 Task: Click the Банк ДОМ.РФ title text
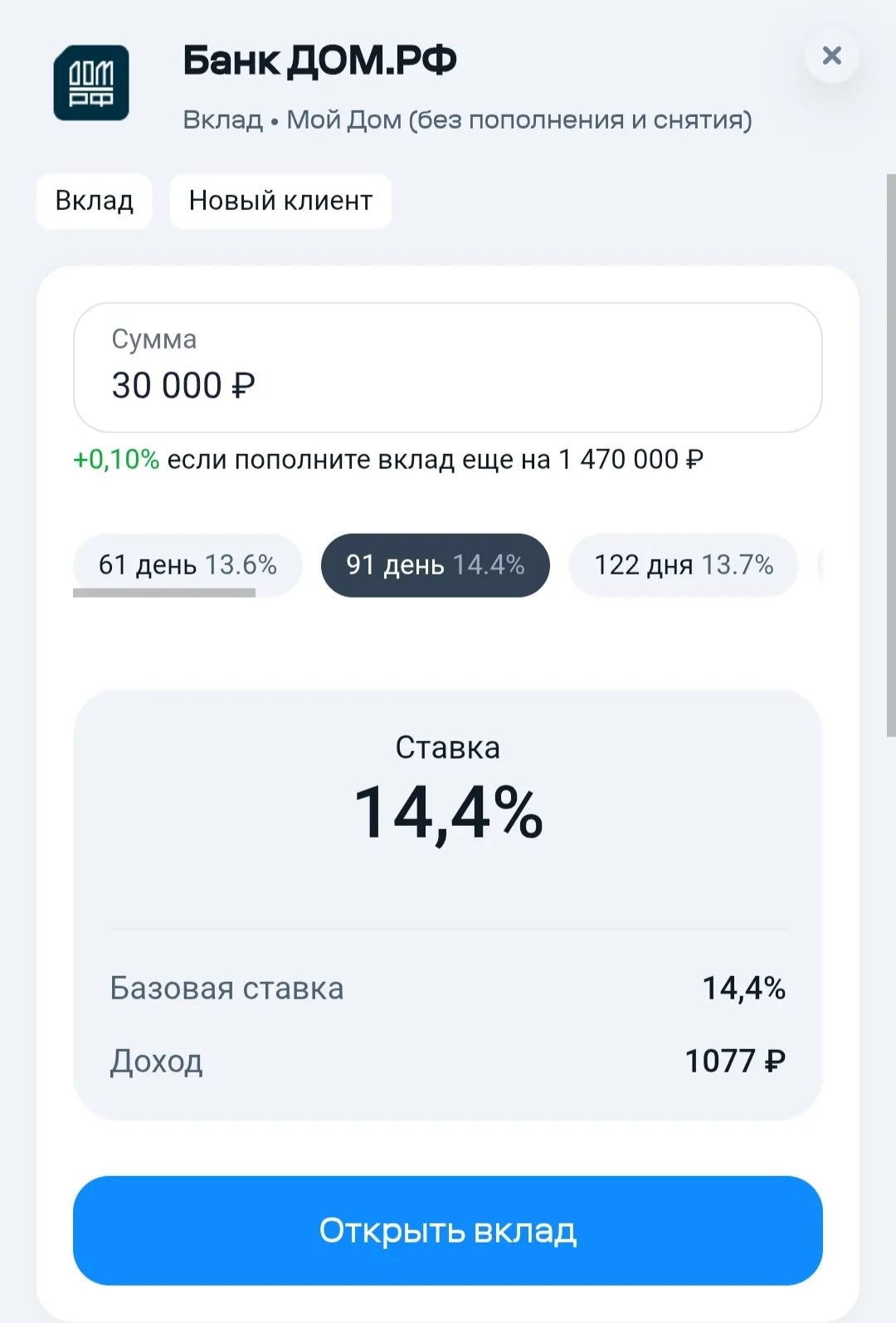[319, 61]
